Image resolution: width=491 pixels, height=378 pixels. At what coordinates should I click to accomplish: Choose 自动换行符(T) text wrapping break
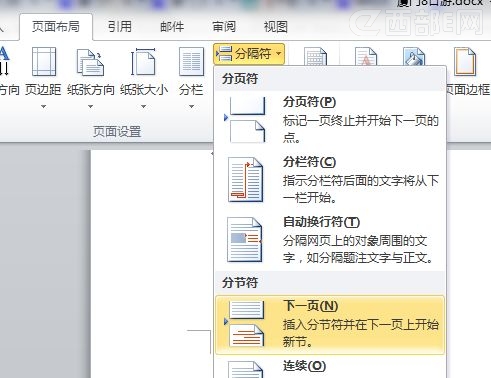point(330,240)
